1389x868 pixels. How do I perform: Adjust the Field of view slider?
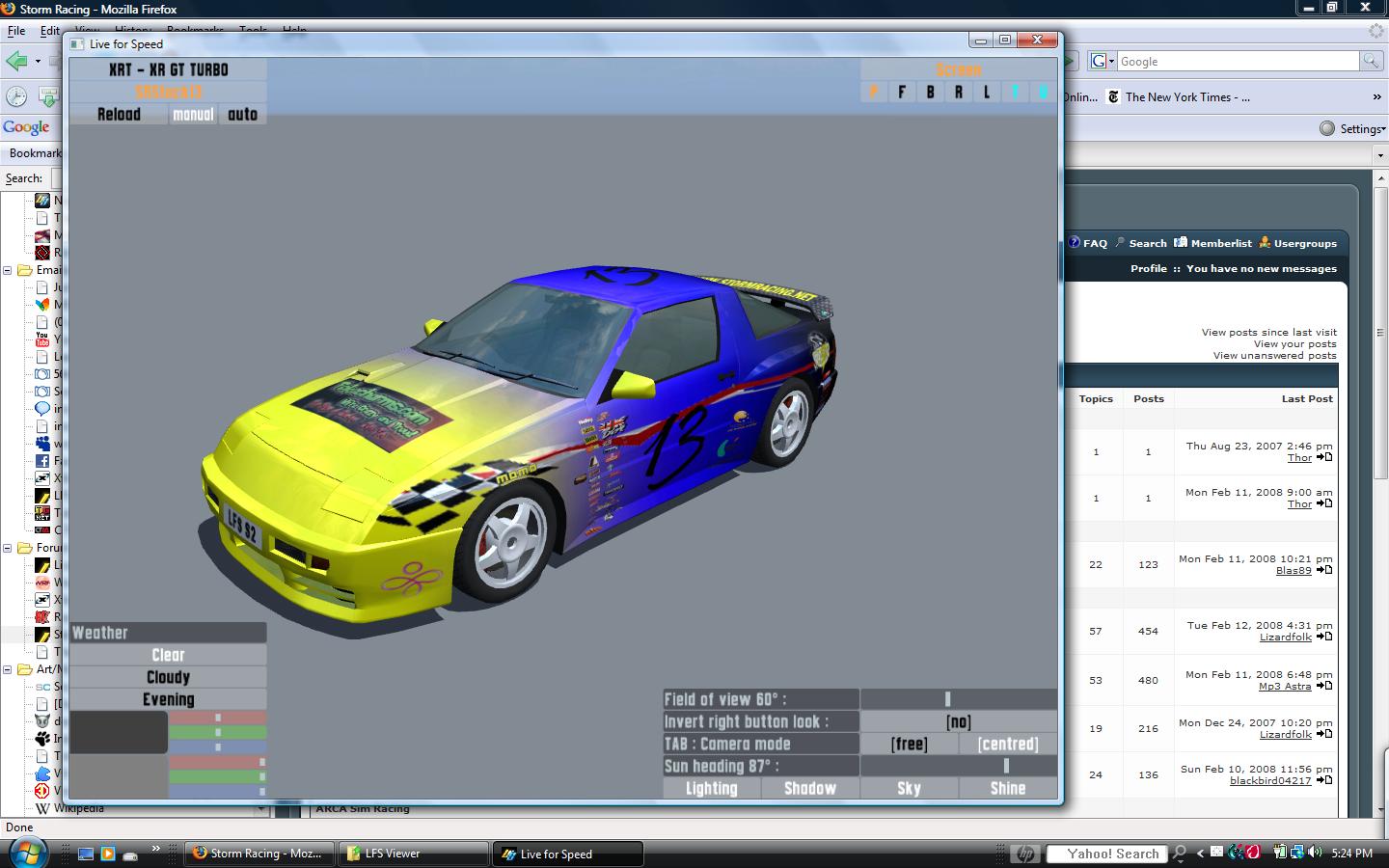pos(959,699)
